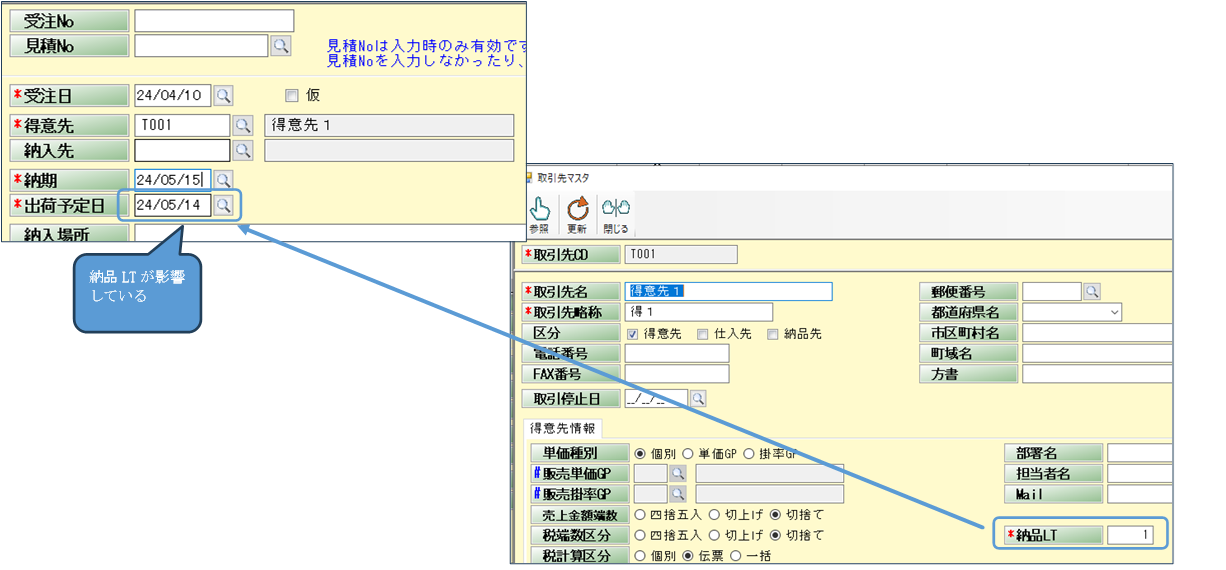1226x570 pixels.
Task: Click the 取引先名 text field
Action: tap(728, 291)
